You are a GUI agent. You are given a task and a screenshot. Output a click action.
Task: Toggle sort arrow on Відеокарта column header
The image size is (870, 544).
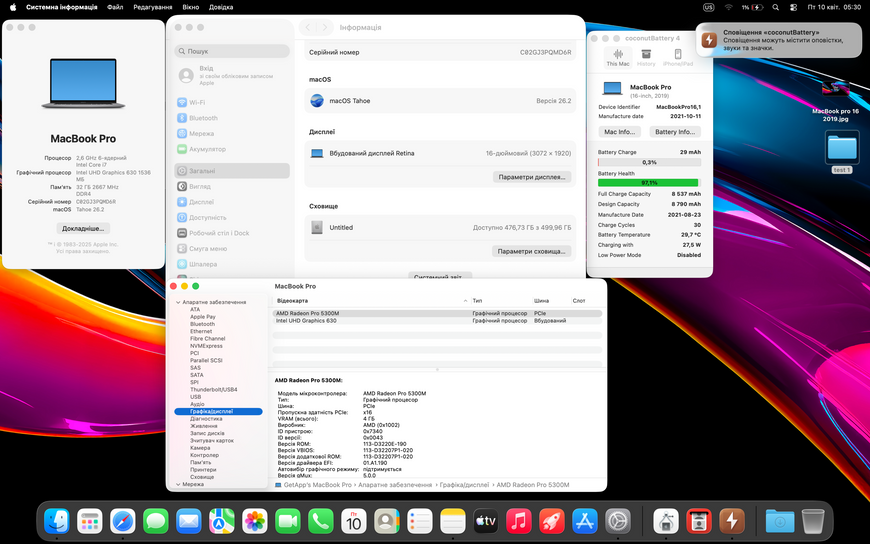click(465, 301)
